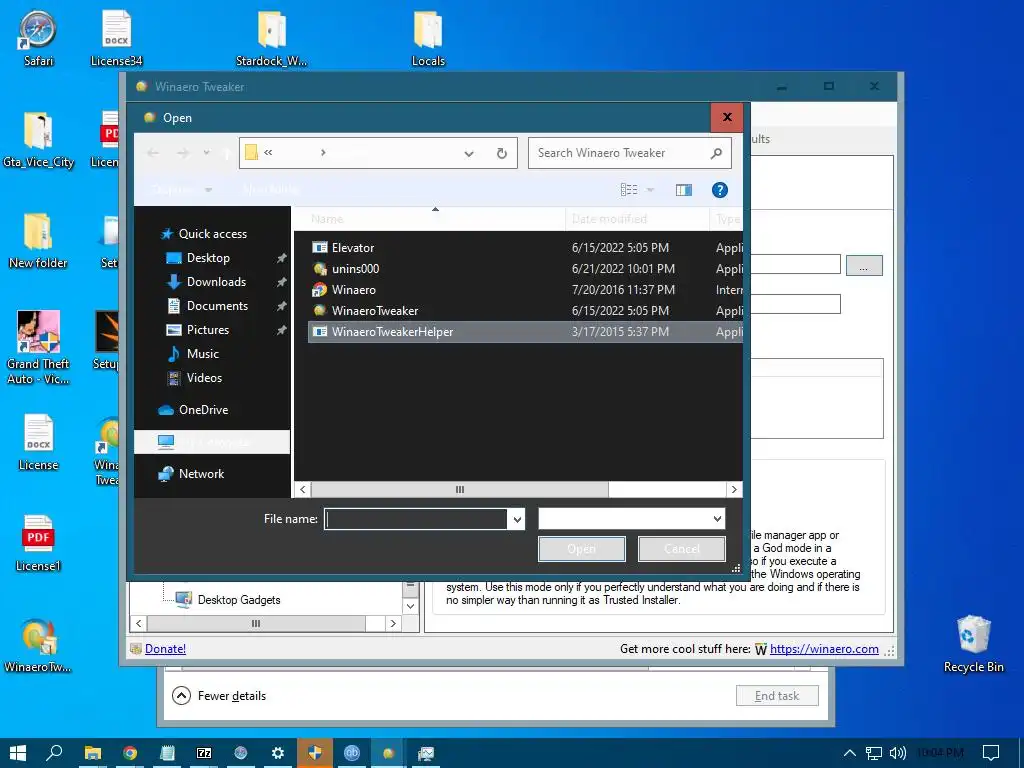Image resolution: width=1024 pixels, height=768 pixels.
Task: Select the unins000 file
Action: [x=525, y=268]
